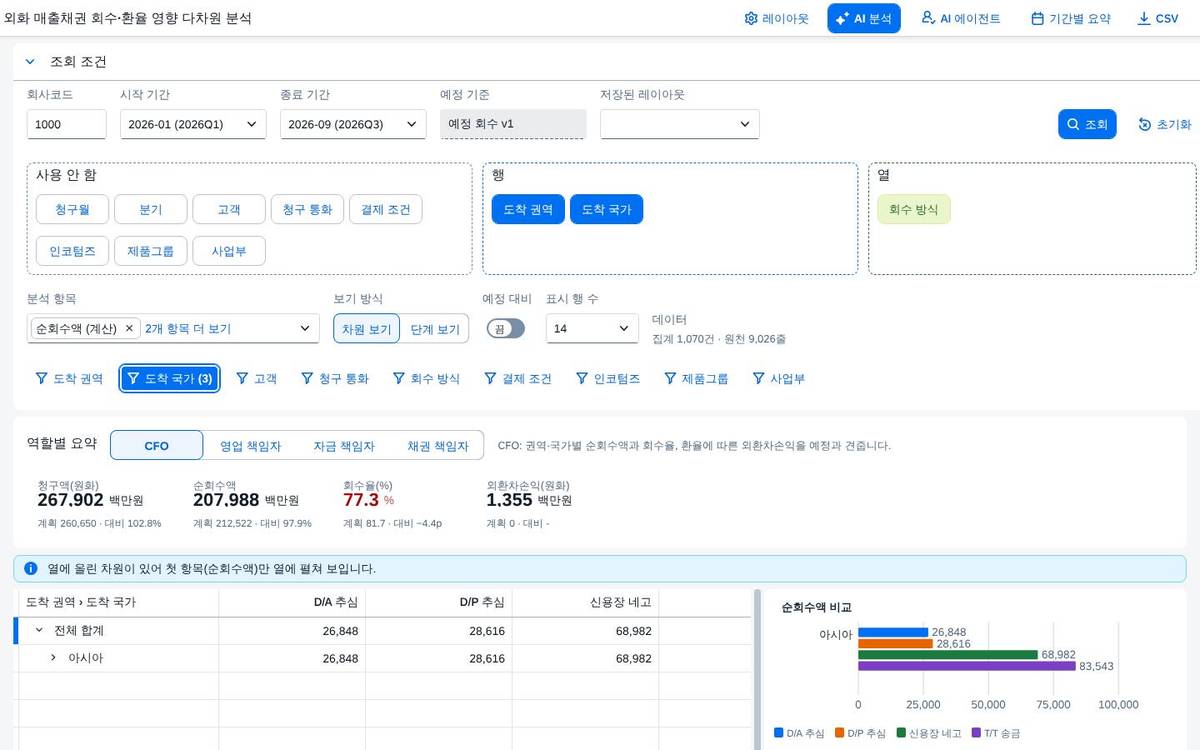Screen dimensions: 1200x750
Task: Open the 시작 기간 dropdown
Action: (193, 124)
